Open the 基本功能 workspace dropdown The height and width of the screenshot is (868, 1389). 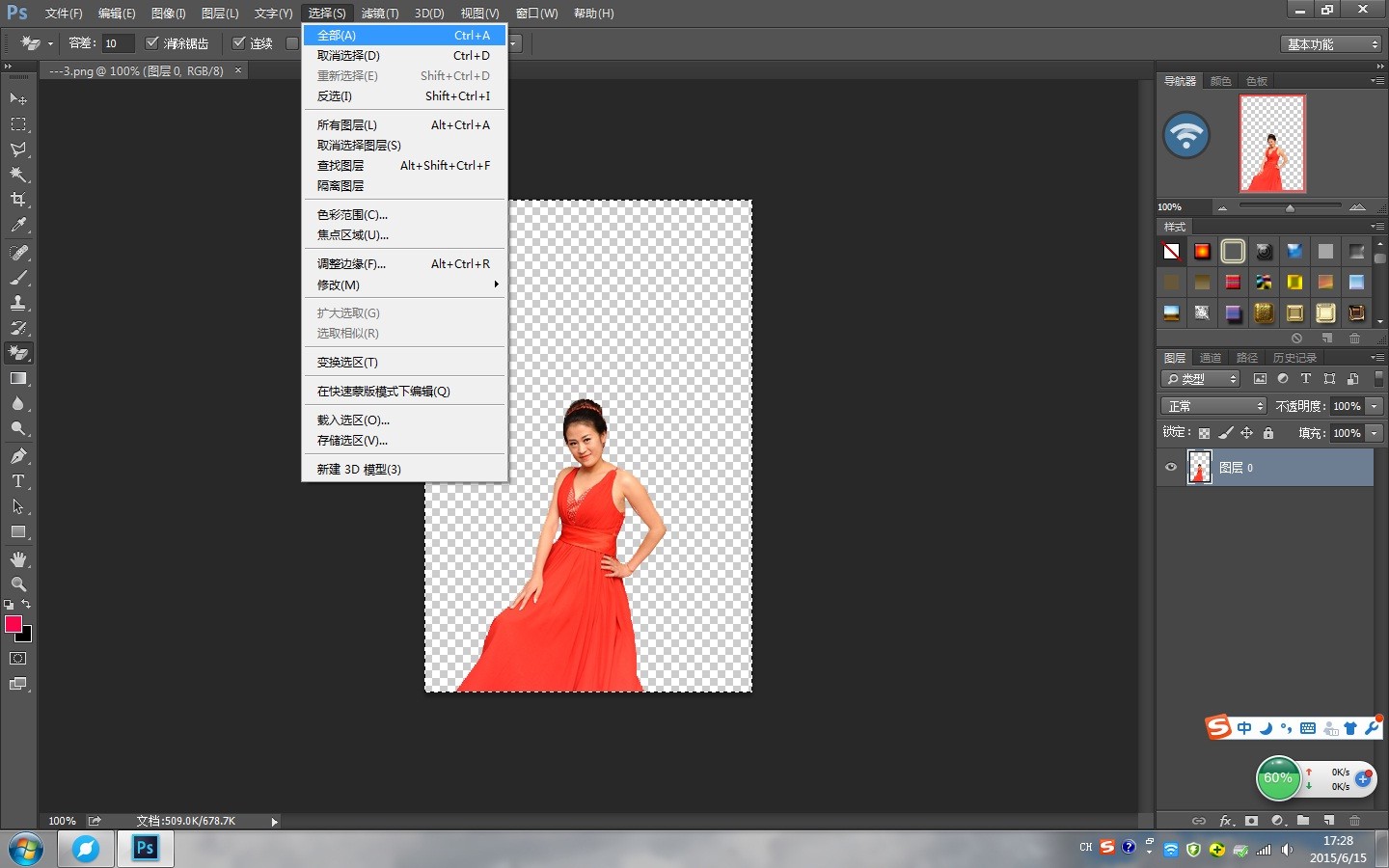click(1332, 44)
